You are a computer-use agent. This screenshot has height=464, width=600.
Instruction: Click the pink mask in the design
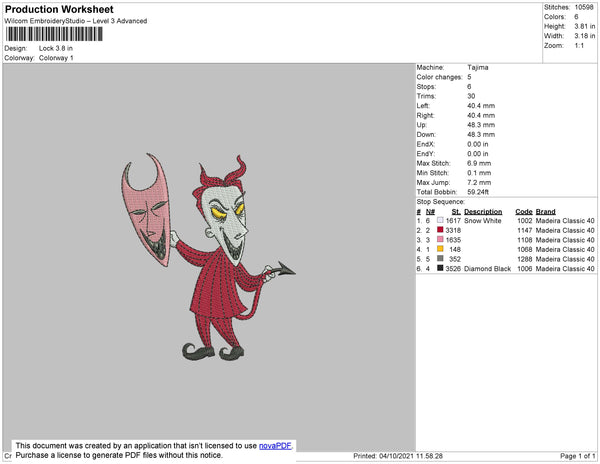point(147,209)
